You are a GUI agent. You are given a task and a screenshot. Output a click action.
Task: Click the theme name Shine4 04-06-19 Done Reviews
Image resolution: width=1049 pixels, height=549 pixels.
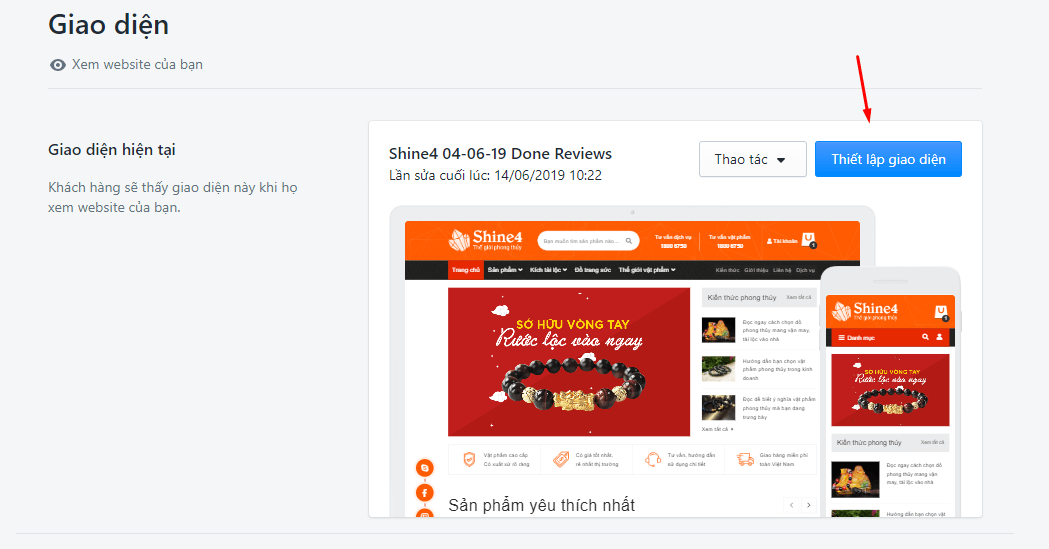coord(500,154)
